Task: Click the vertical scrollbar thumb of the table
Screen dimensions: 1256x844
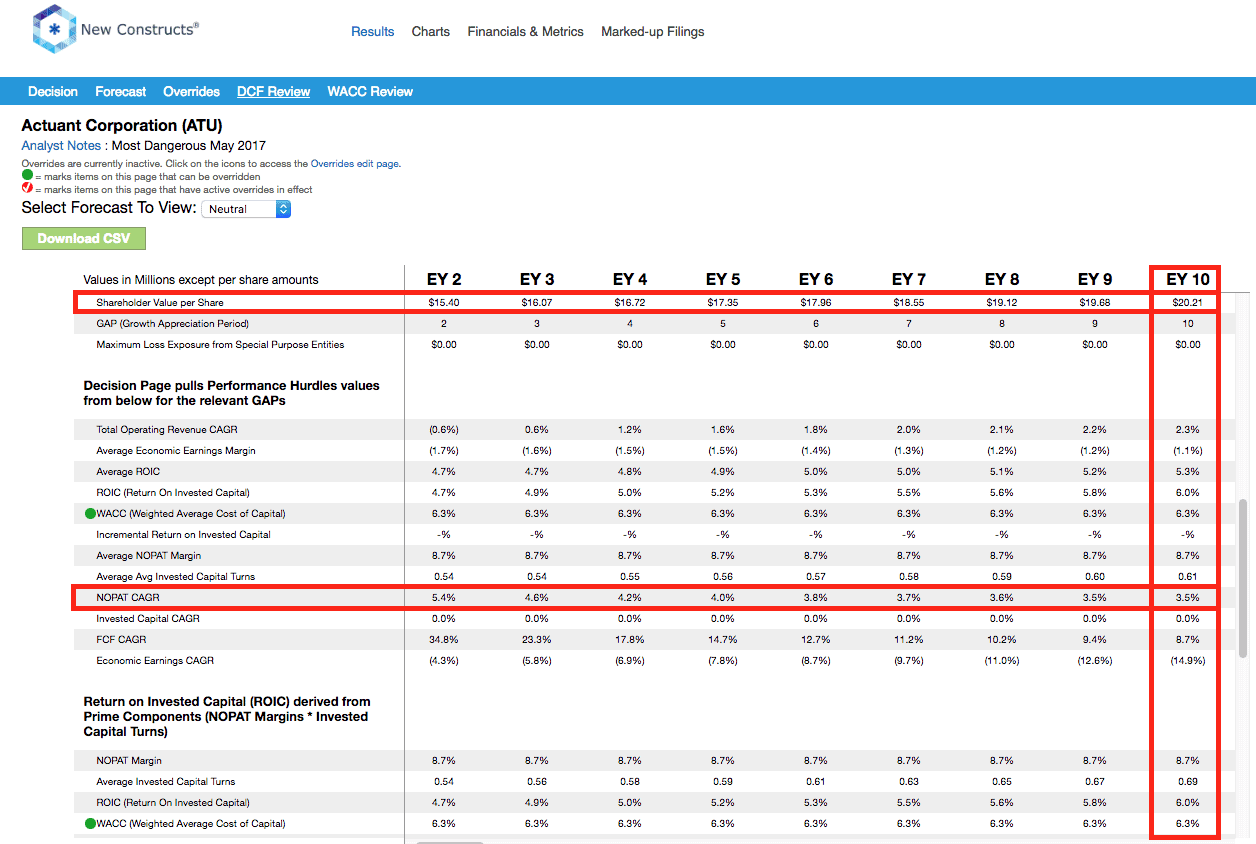Action: coord(1244,577)
